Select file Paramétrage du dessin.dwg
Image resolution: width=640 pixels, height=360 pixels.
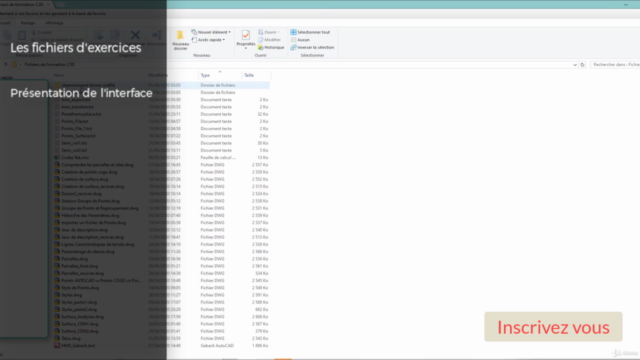coord(88,251)
